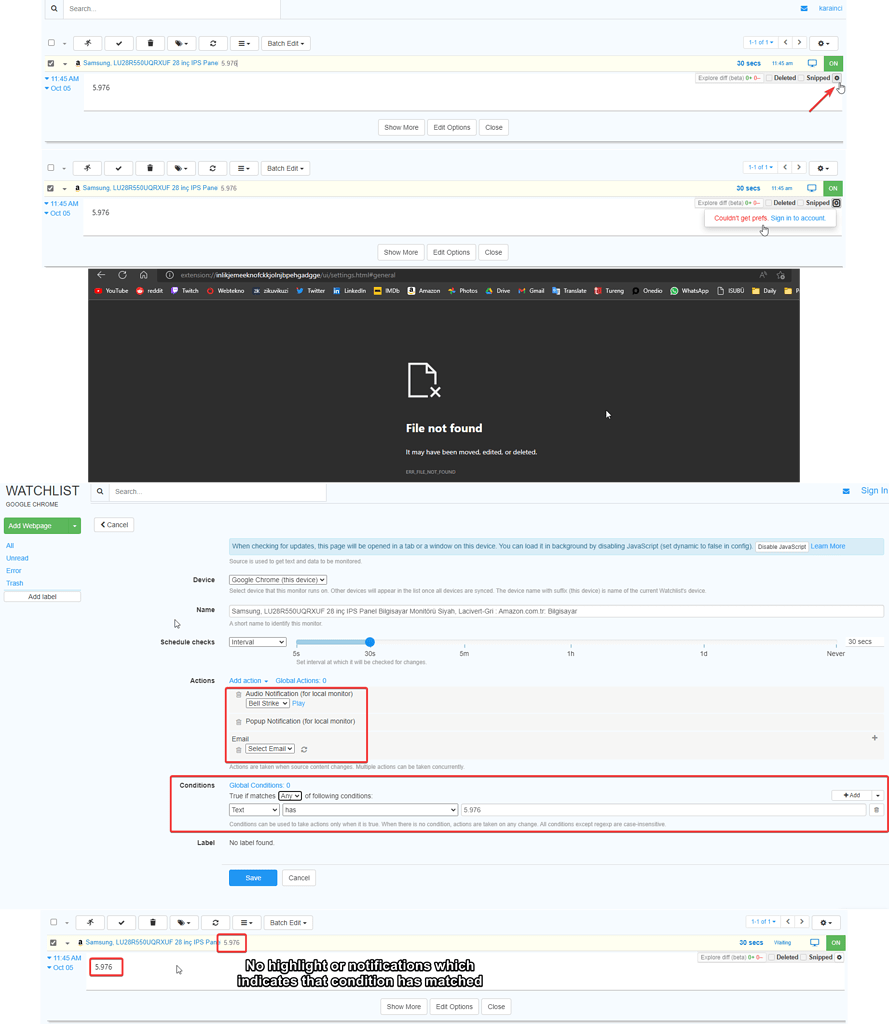Uncheck the Samsung row checkbox in the list showing Waiting
Viewport: 889px width, 1024px height.
[x=54, y=942]
